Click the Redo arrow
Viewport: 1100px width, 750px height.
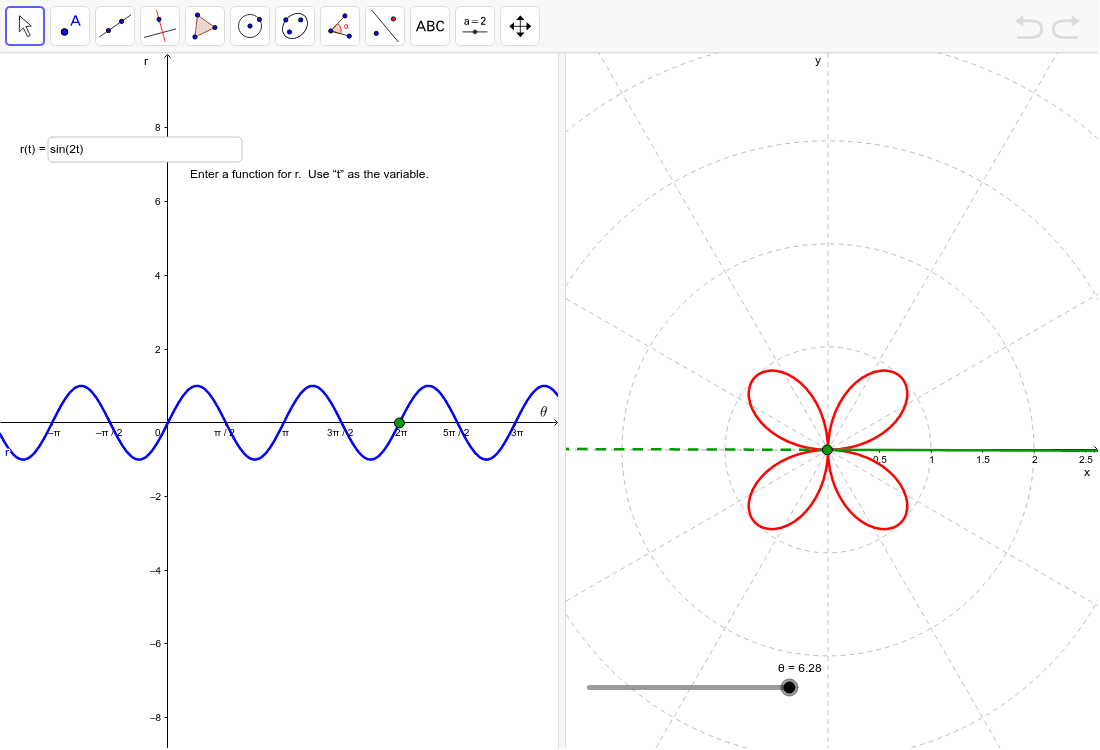[1065, 27]
